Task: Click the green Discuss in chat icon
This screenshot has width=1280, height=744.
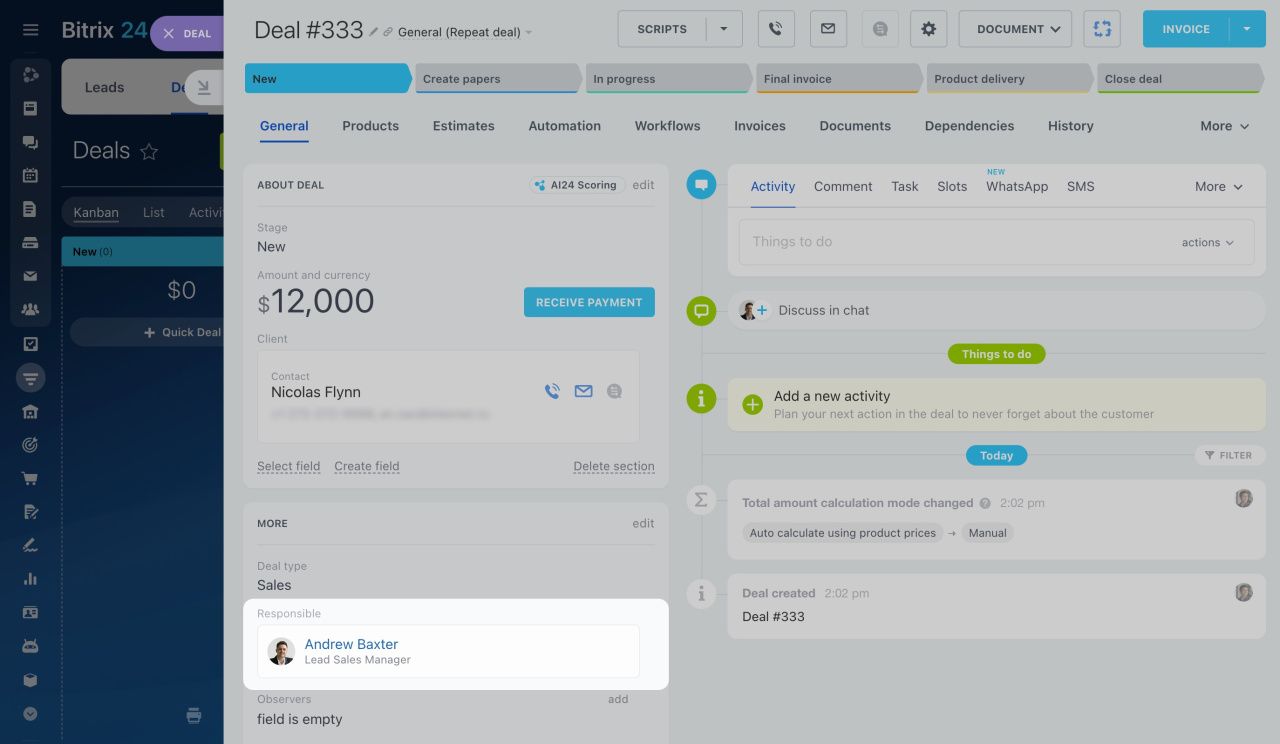Action: pyautogui.click(x=701, y=311)
